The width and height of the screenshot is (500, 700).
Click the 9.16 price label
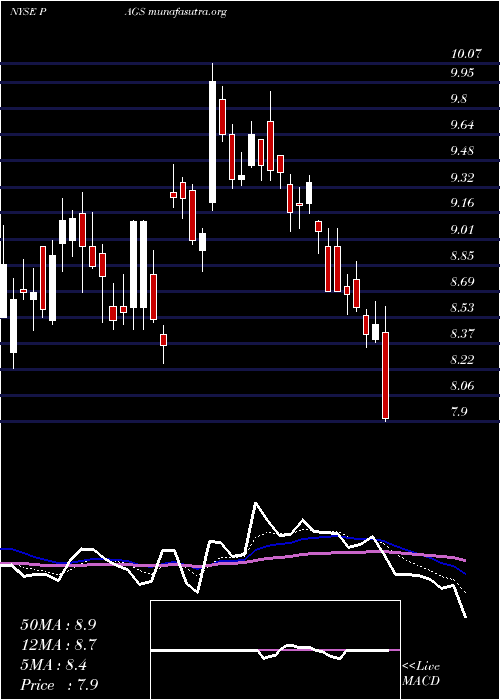(x=462, y=204)
